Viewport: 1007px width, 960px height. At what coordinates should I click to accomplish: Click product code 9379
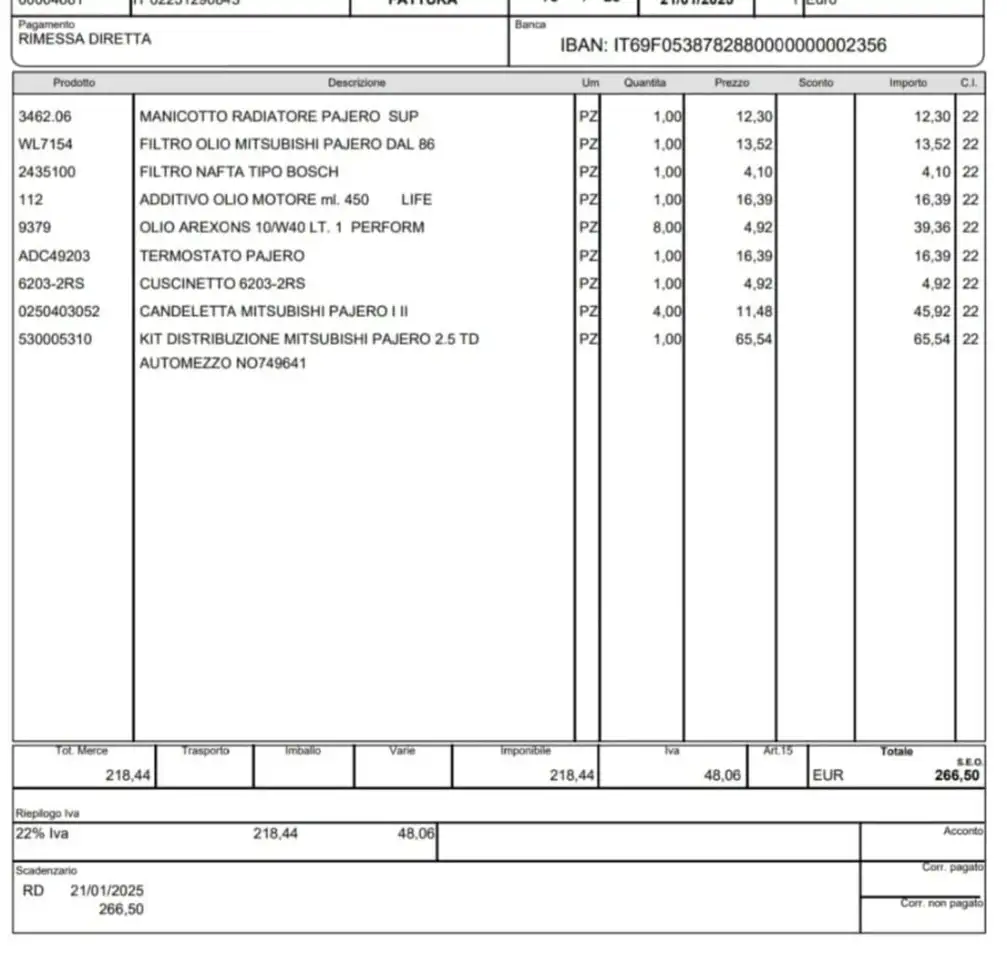(x=35, y=227)
